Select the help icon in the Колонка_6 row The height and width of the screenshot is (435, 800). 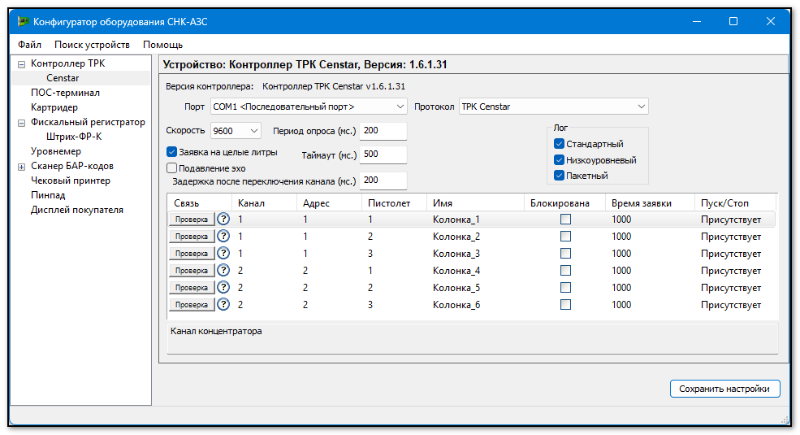[224, 304]
